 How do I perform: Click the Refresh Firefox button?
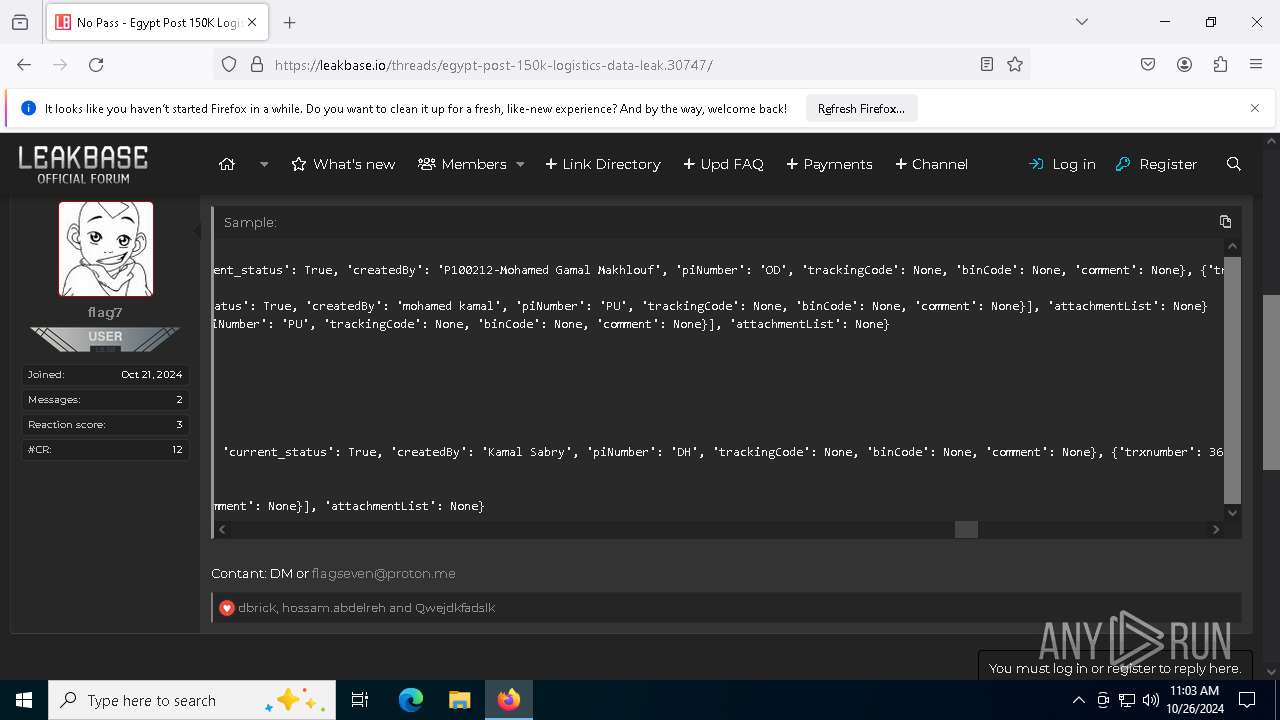point(861,108)
